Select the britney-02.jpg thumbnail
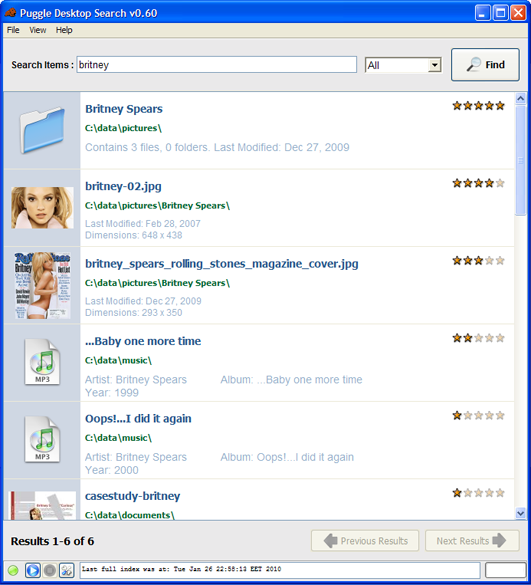The height and width of the screenshot is (585, 531). (x=42, y=208)
